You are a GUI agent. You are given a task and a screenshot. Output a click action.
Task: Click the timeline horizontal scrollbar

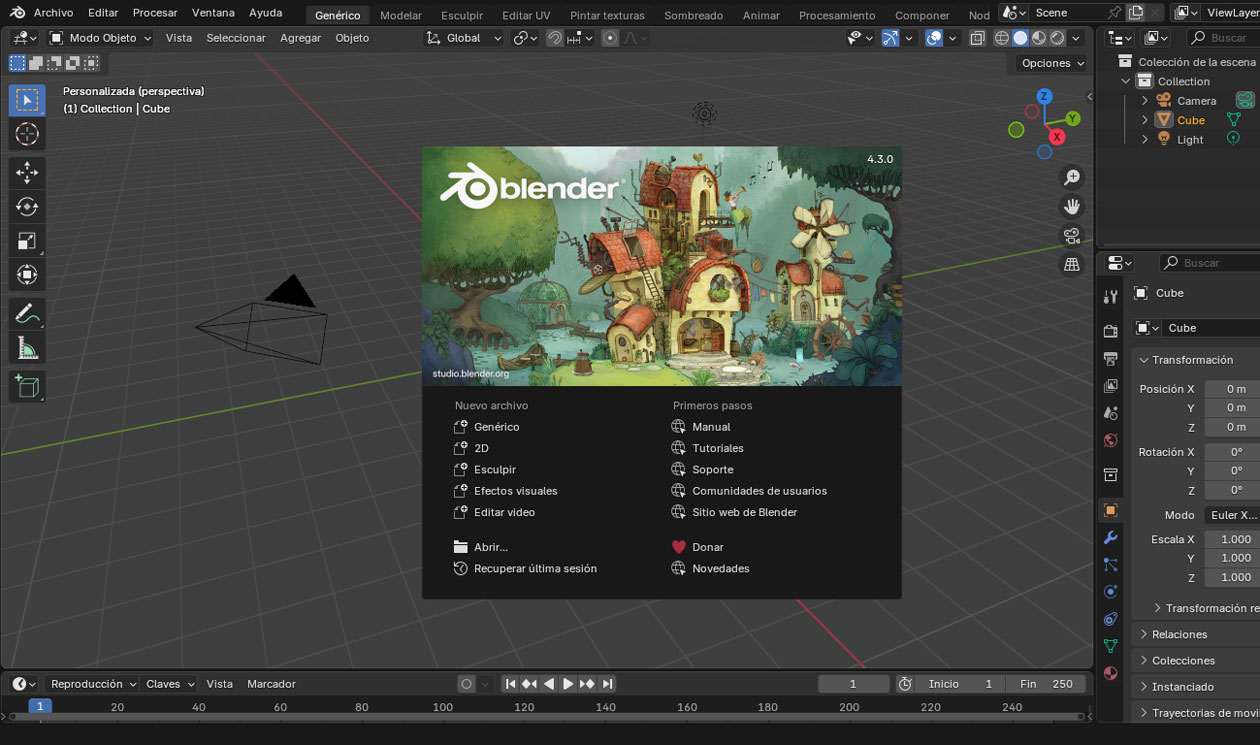click(x=545, y=717)
